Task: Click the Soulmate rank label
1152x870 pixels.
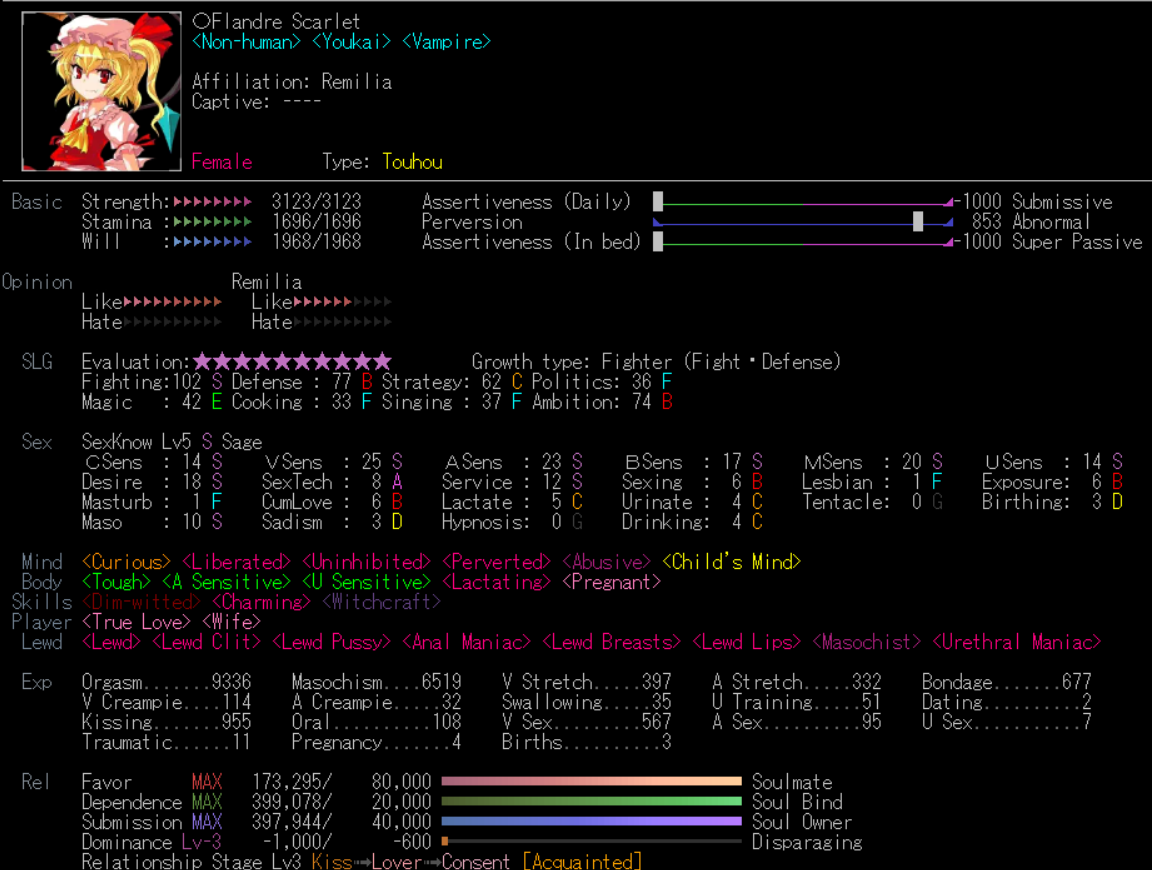Action: pyautogui.click(x=792, y=782)
